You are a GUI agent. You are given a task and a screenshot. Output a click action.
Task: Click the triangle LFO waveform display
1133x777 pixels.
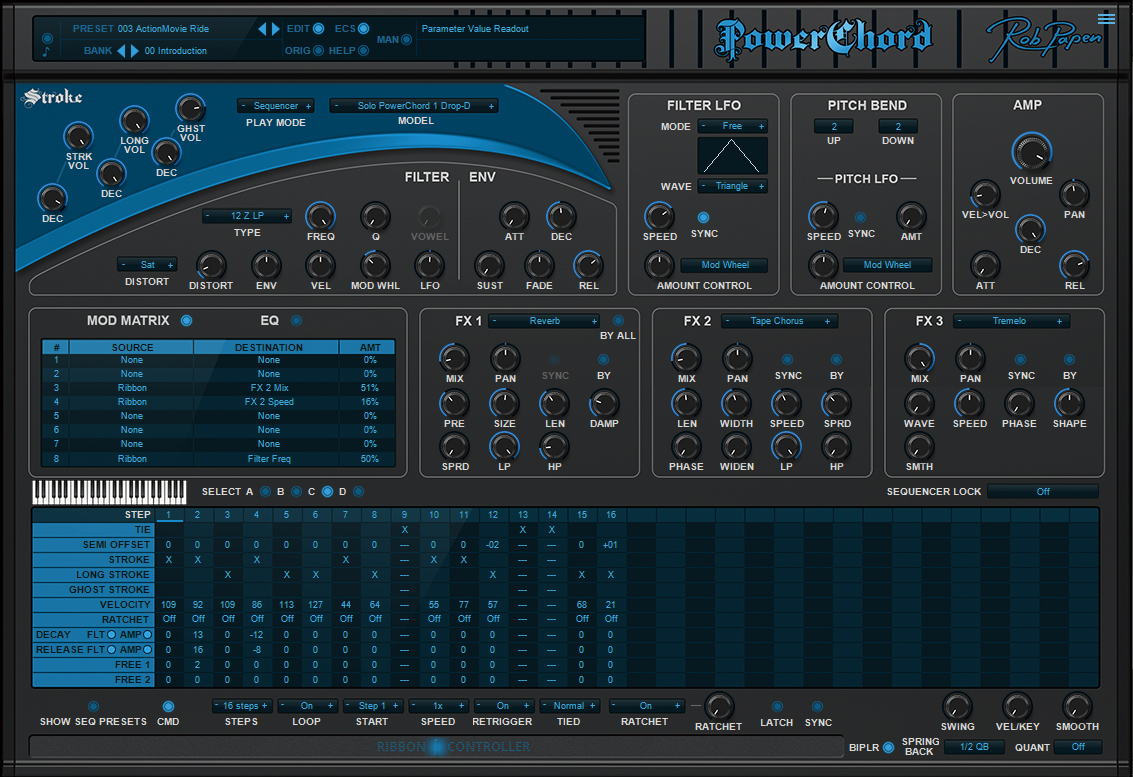732,155
